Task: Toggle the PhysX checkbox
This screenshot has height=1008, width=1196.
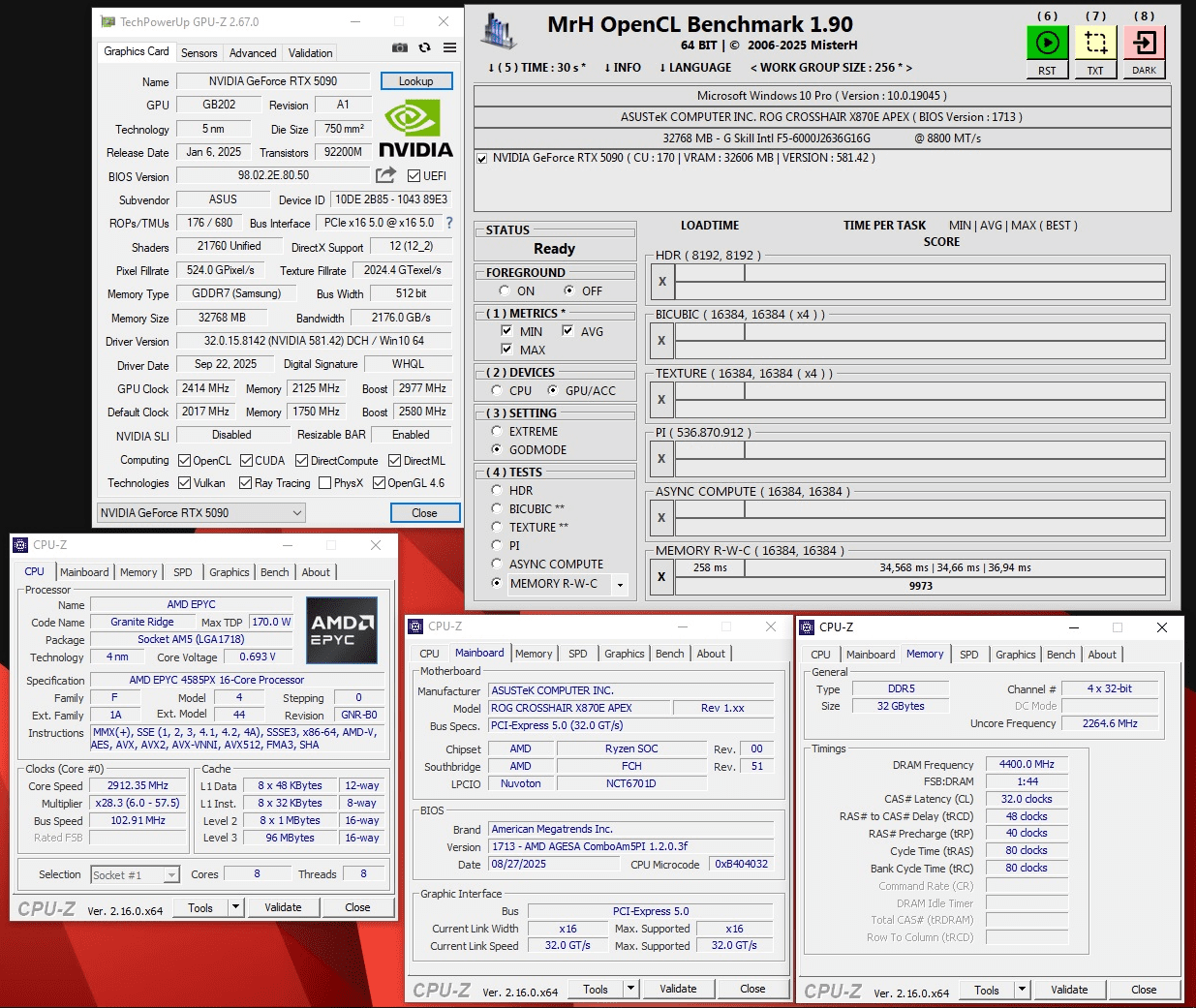Action: pyautogui.click(x=325, y=483)
